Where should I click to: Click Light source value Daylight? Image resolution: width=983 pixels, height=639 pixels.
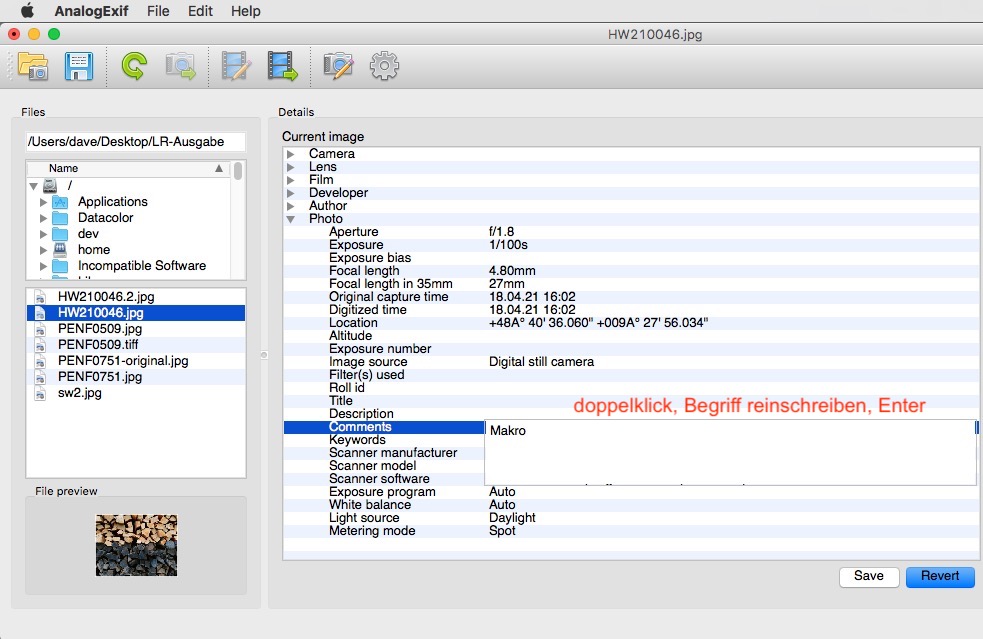pyautogui.click(x=512, y=518)
